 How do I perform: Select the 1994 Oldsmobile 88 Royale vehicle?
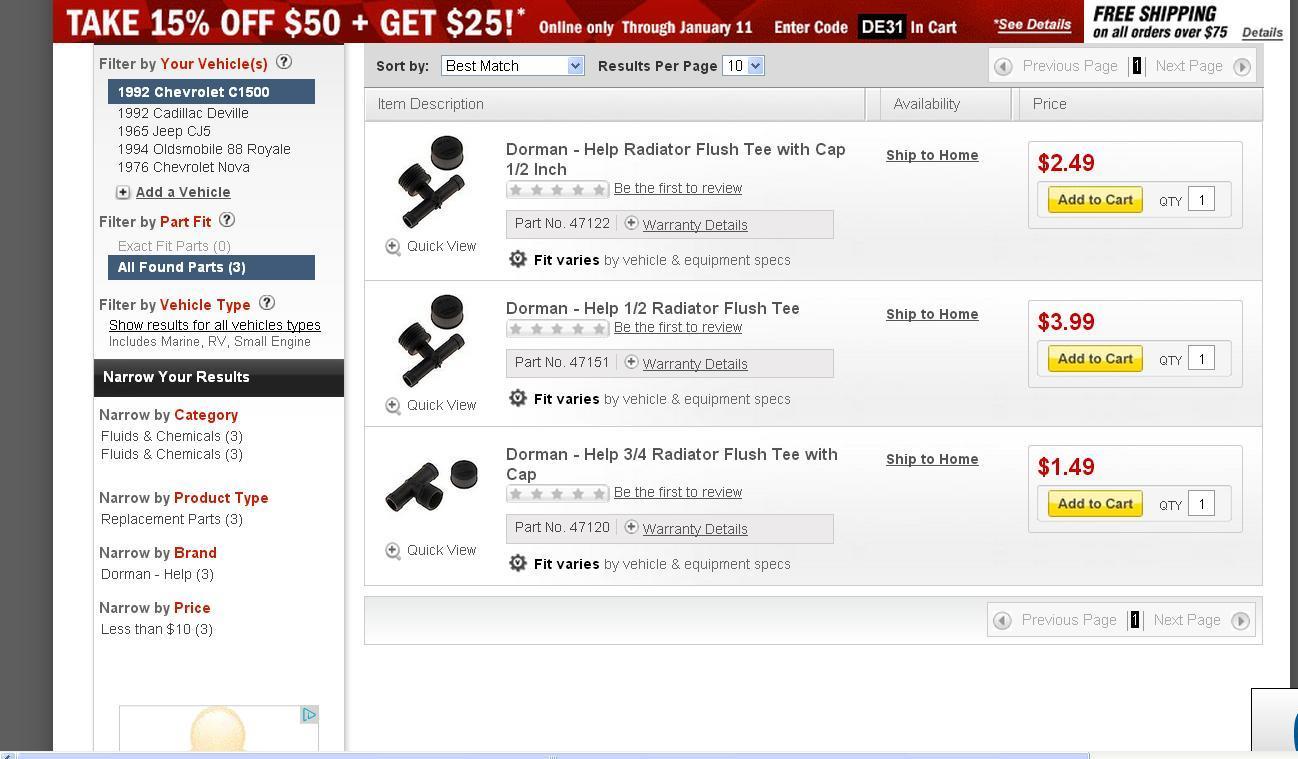pos(204,149)
